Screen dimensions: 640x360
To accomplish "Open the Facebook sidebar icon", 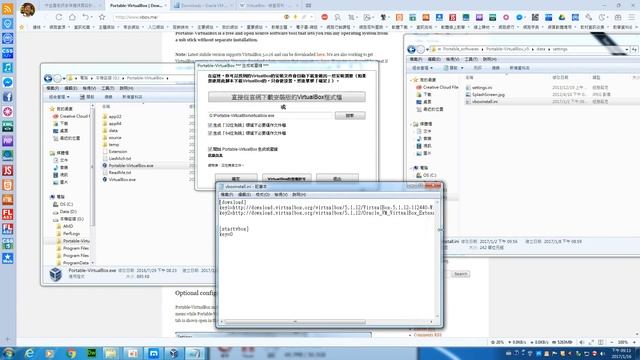I will point(7,97).
